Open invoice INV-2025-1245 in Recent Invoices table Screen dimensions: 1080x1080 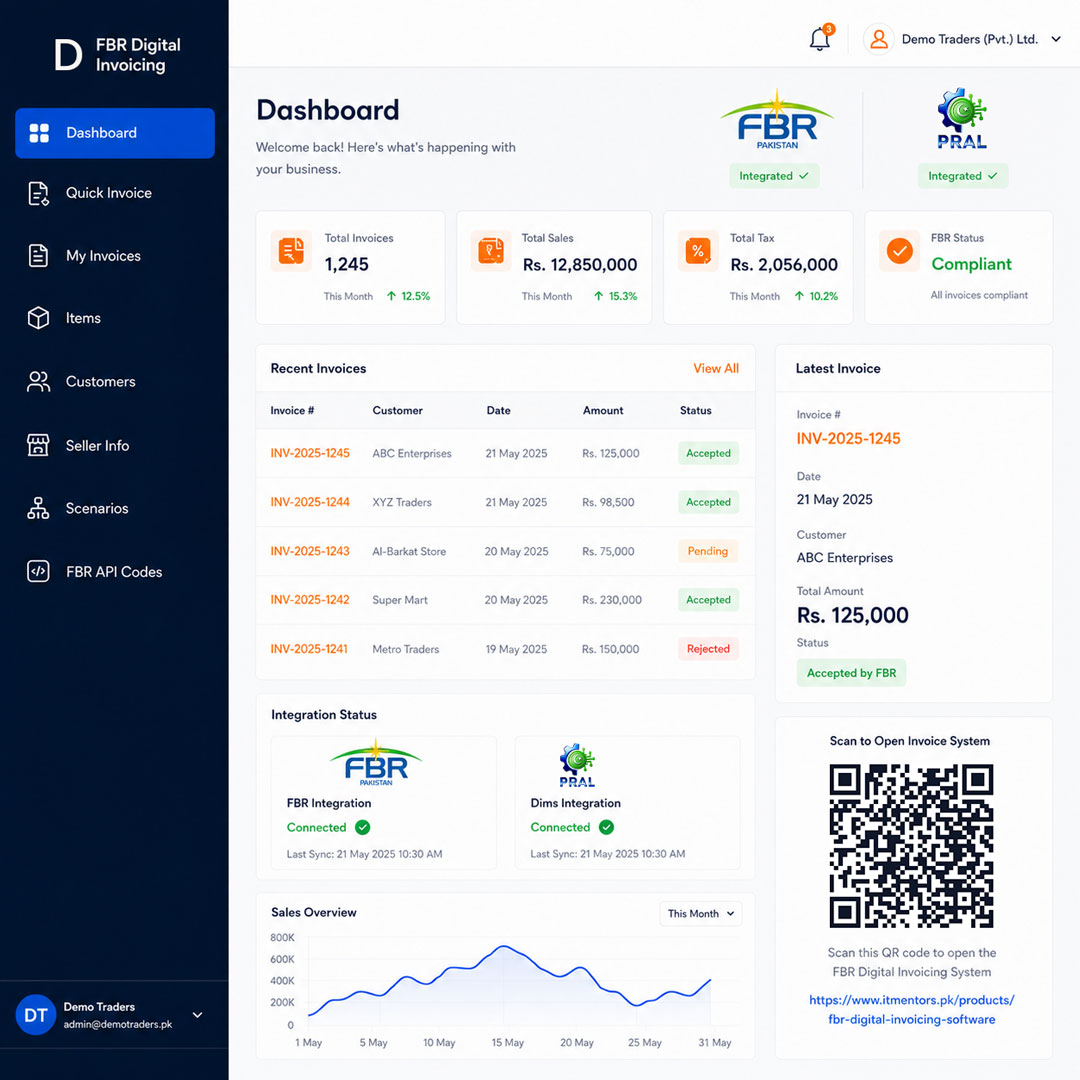point(310,453)
